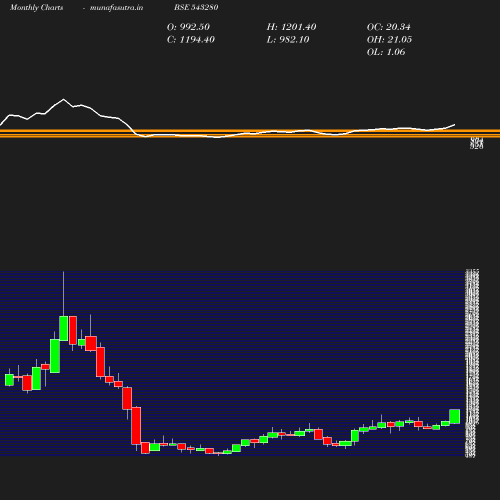Click the 'OC: 20.34' percentage text
Image resolution: width=500 pixels, height=500 pixels.
click(389, 27)
